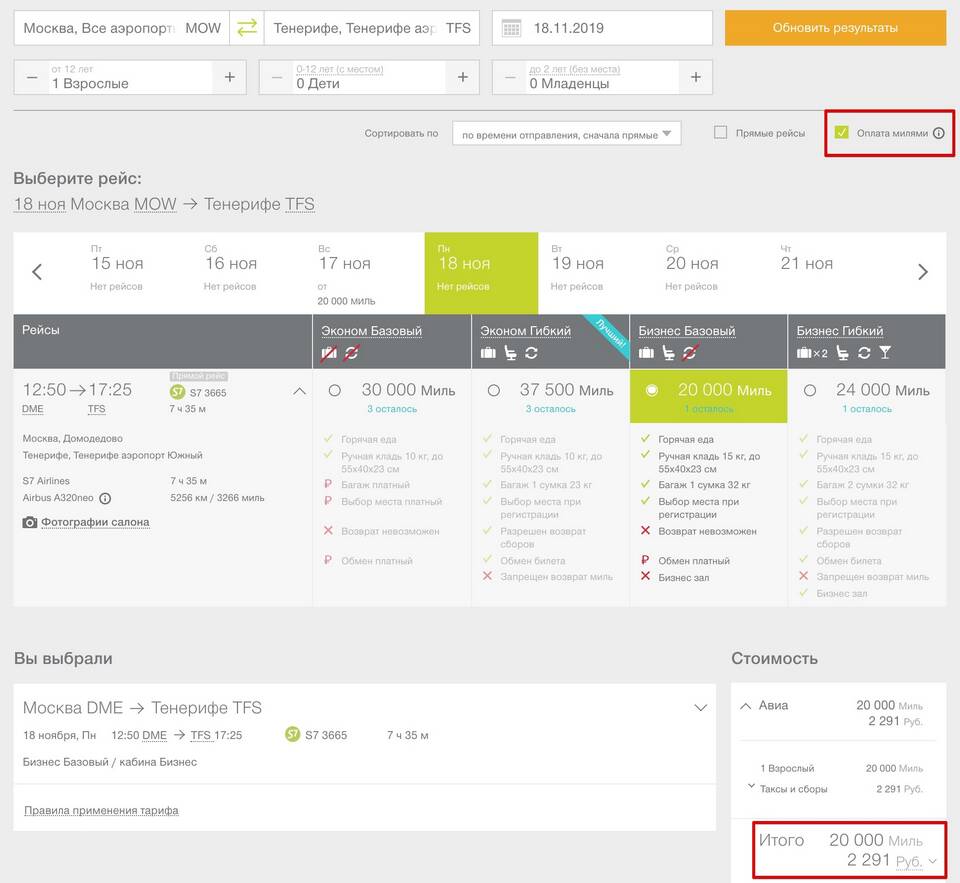Collapse flight details chevron near S7 3665

click(x=299, y=391)
